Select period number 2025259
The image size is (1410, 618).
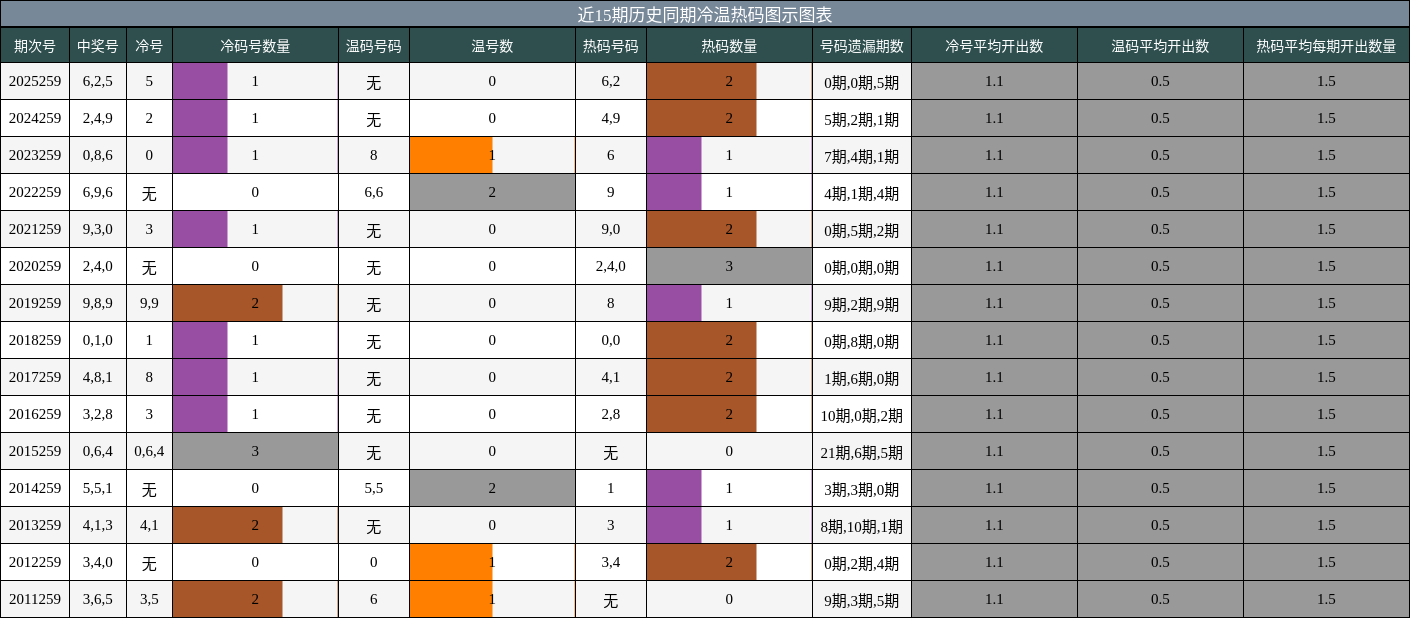(35, 81)
